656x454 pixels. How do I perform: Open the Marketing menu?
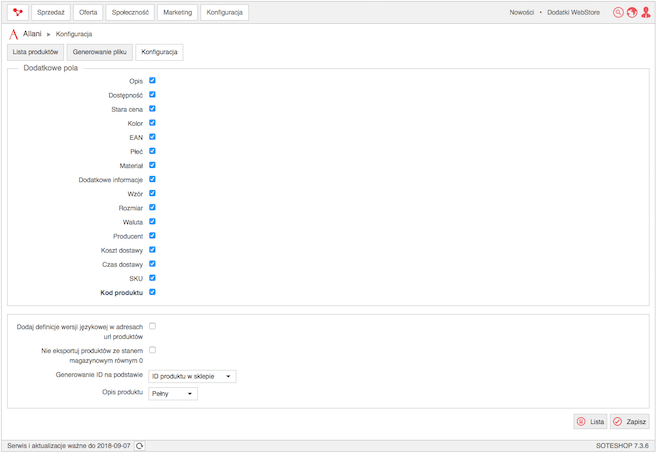click(177, 13)
